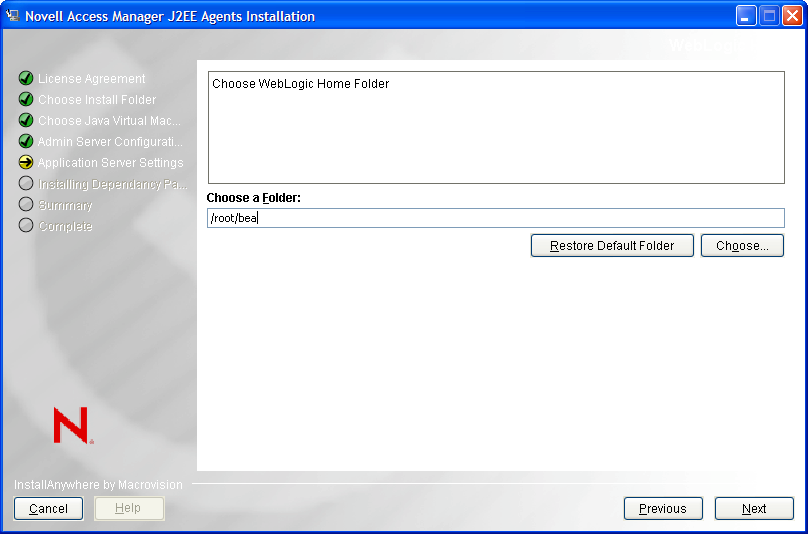
Task: Open the Choose... folder browser
Action: click(x=742, y=245)
